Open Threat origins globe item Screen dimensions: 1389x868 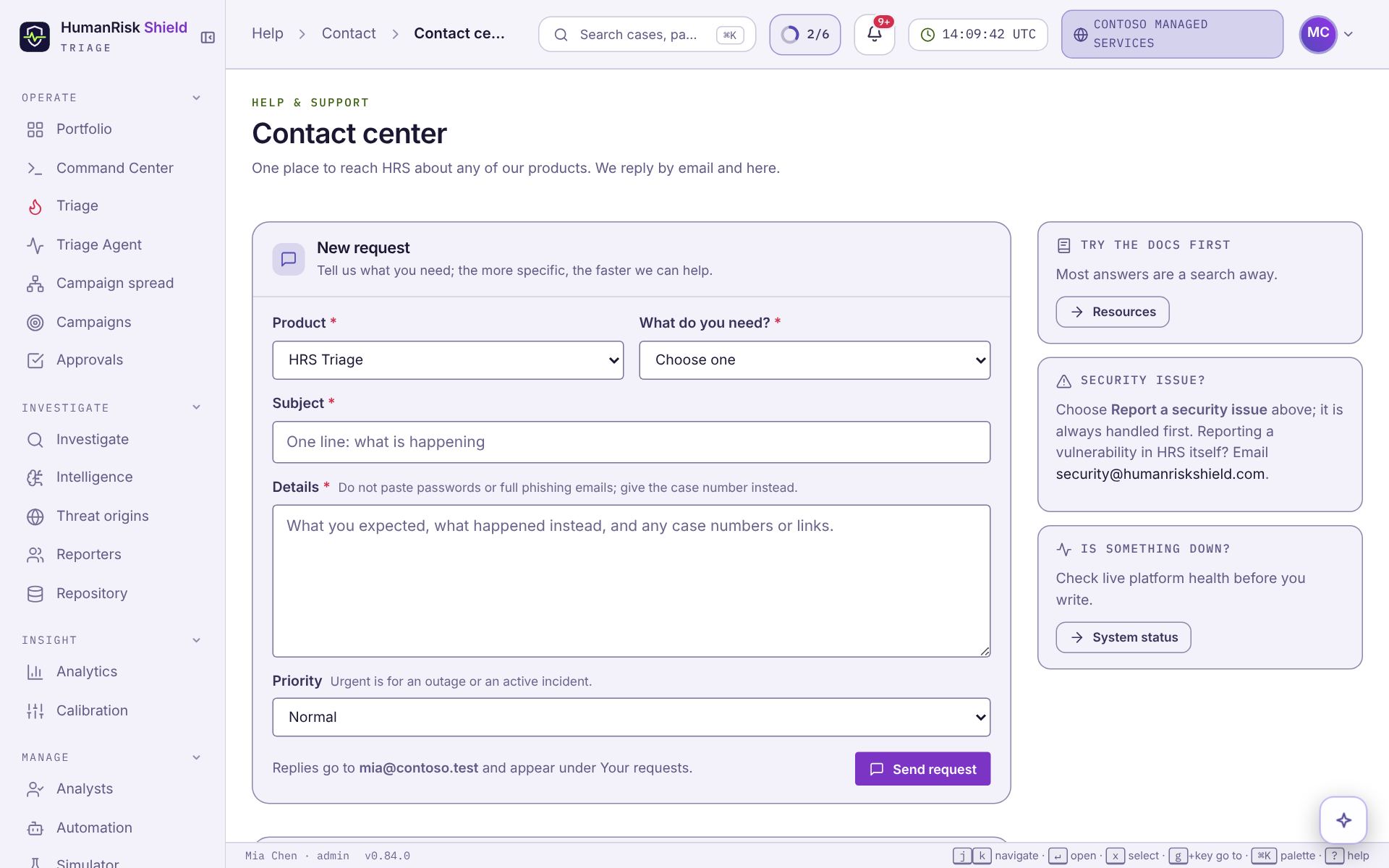(112, 516)
